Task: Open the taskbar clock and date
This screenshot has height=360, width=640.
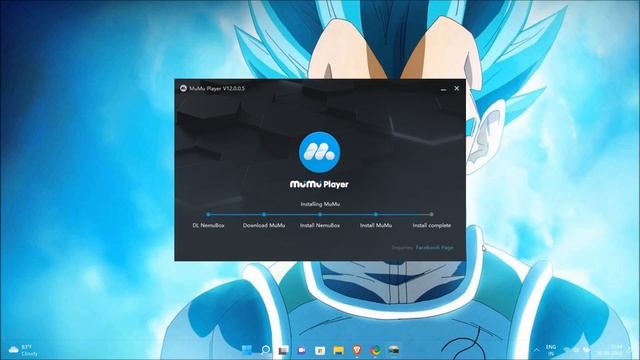Action: [610, 350]
